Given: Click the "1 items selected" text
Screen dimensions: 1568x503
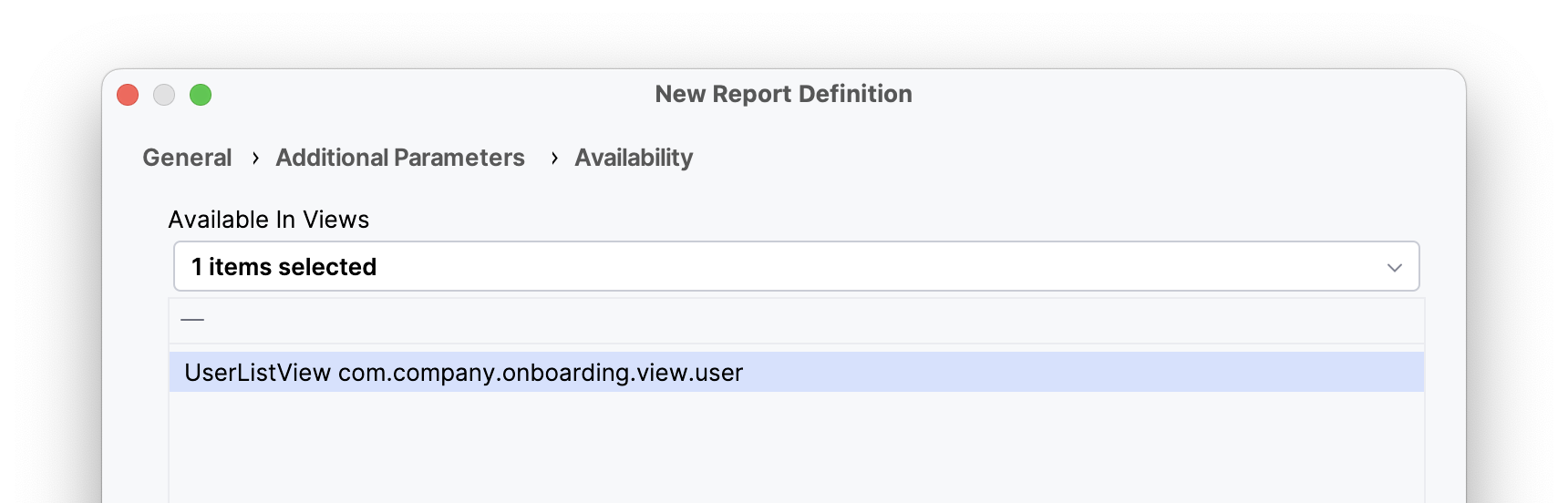Looking at the screenshot, I should (x=284, y=267).
